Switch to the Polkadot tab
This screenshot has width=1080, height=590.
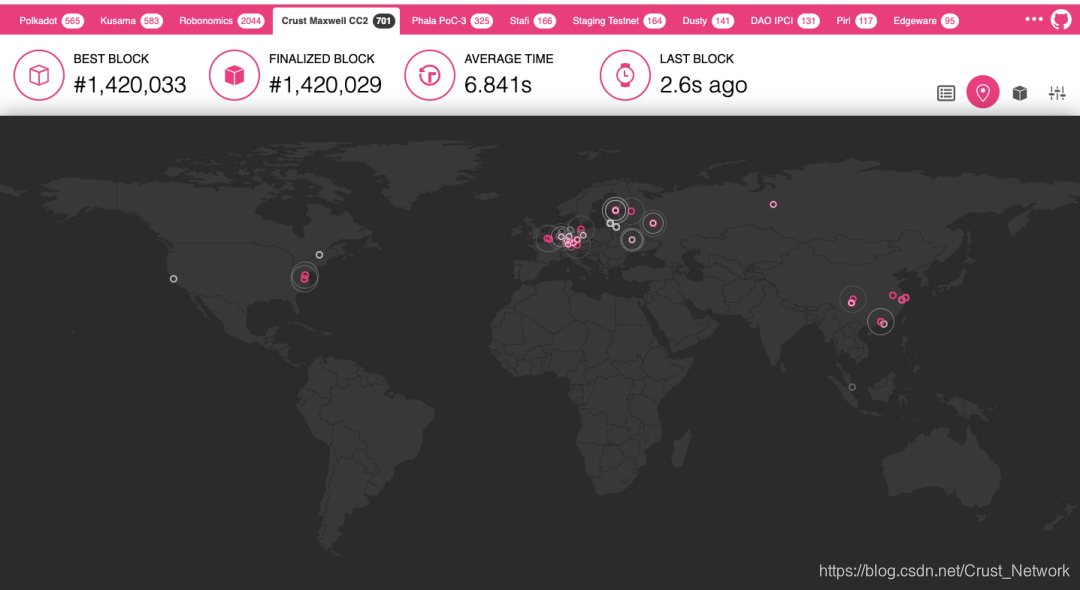click(x=51, y=21)
